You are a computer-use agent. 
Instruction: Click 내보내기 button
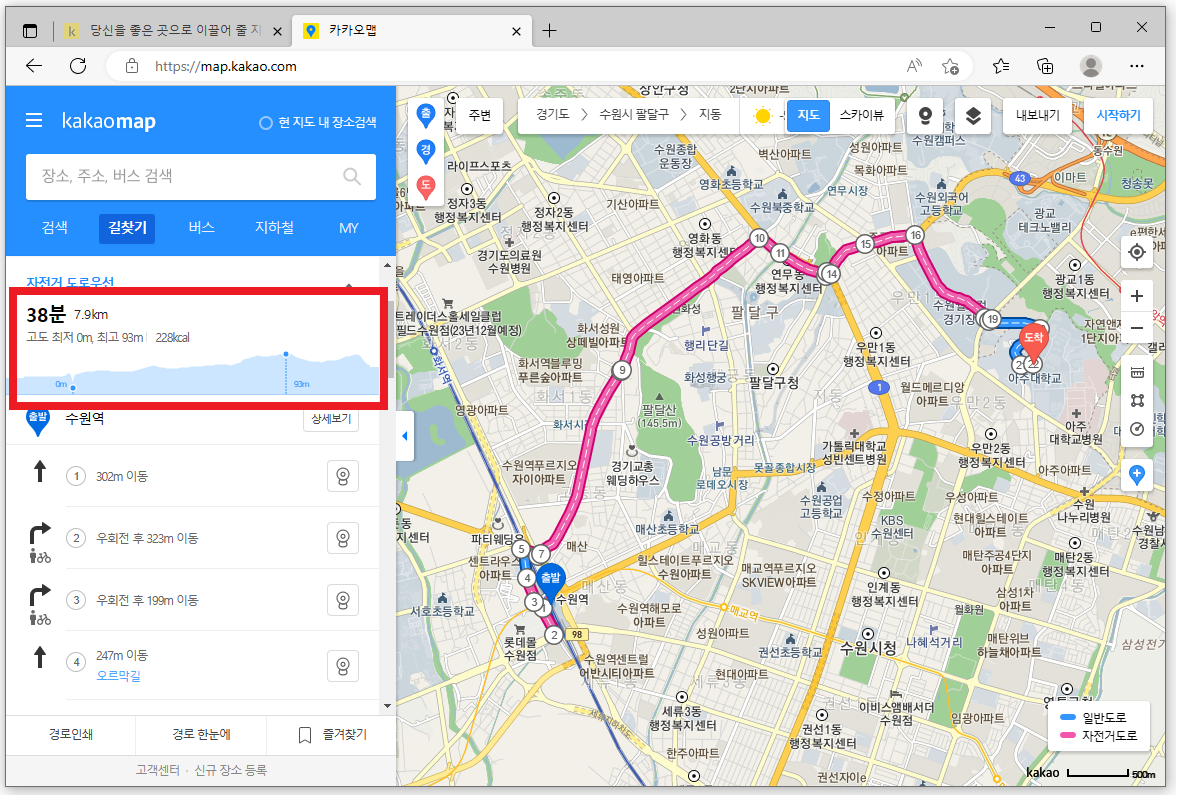point(1037,116)
